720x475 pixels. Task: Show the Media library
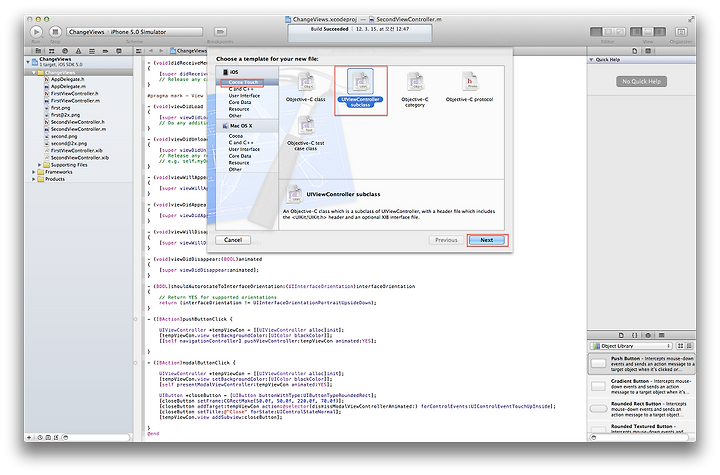661,335
